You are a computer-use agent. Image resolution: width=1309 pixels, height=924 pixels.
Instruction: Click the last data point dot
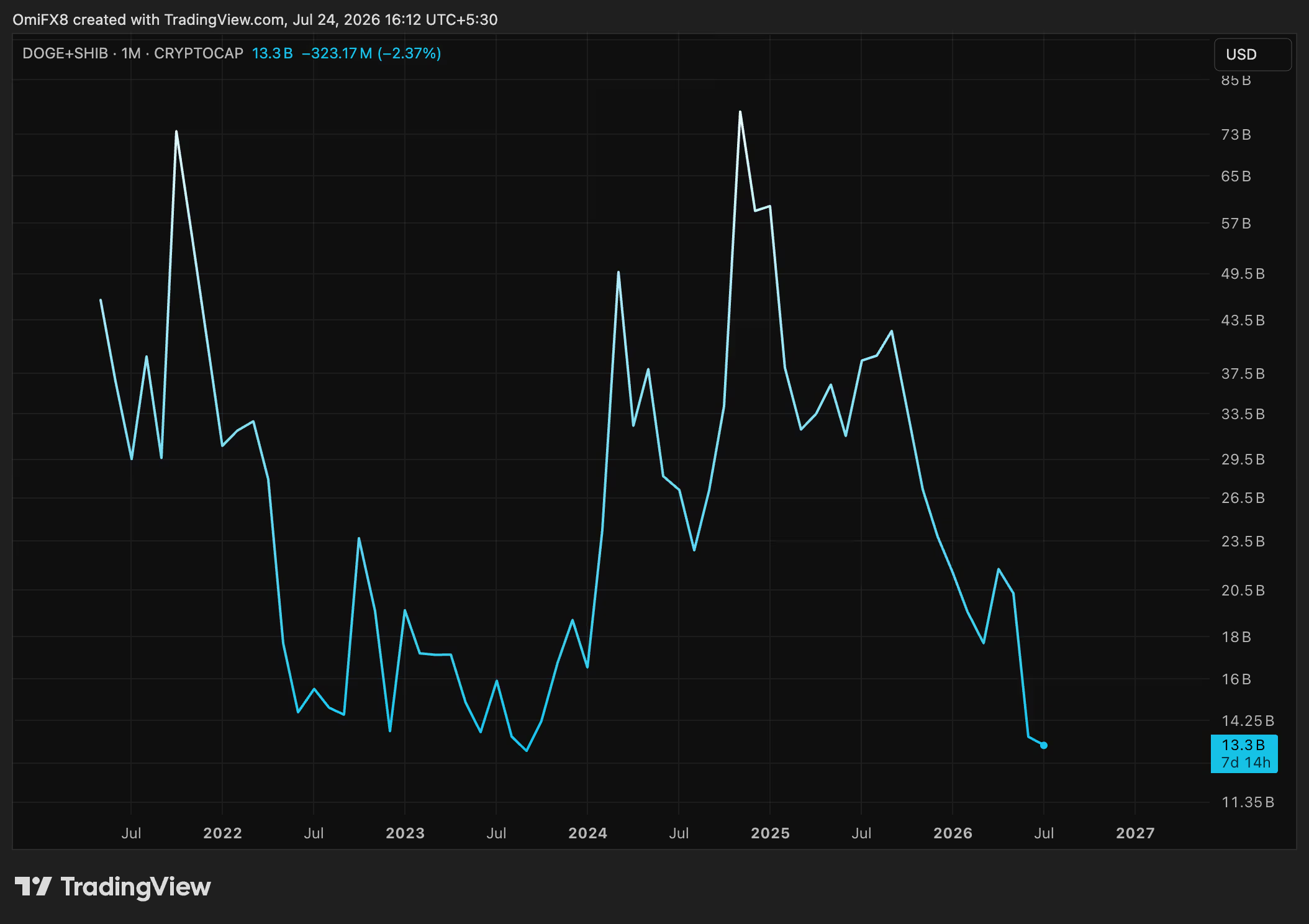(x=1044, y=745)
